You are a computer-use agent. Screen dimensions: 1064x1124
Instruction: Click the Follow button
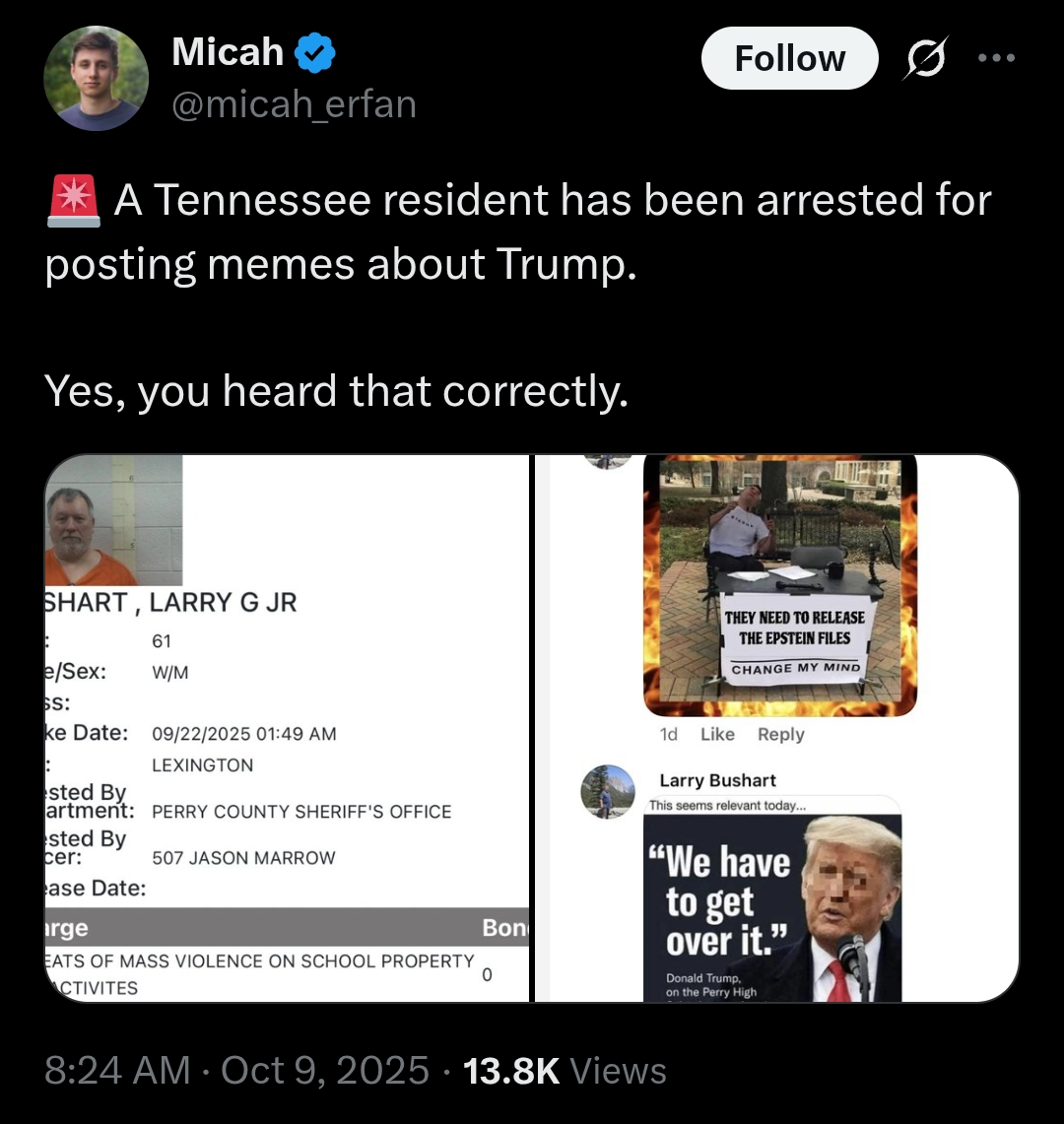(789, 58)
